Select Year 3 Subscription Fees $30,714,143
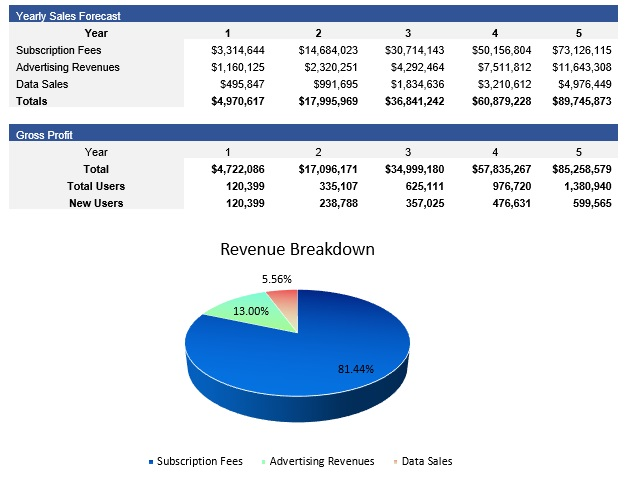This screenshot has height=478, width=630. [415, 50]
